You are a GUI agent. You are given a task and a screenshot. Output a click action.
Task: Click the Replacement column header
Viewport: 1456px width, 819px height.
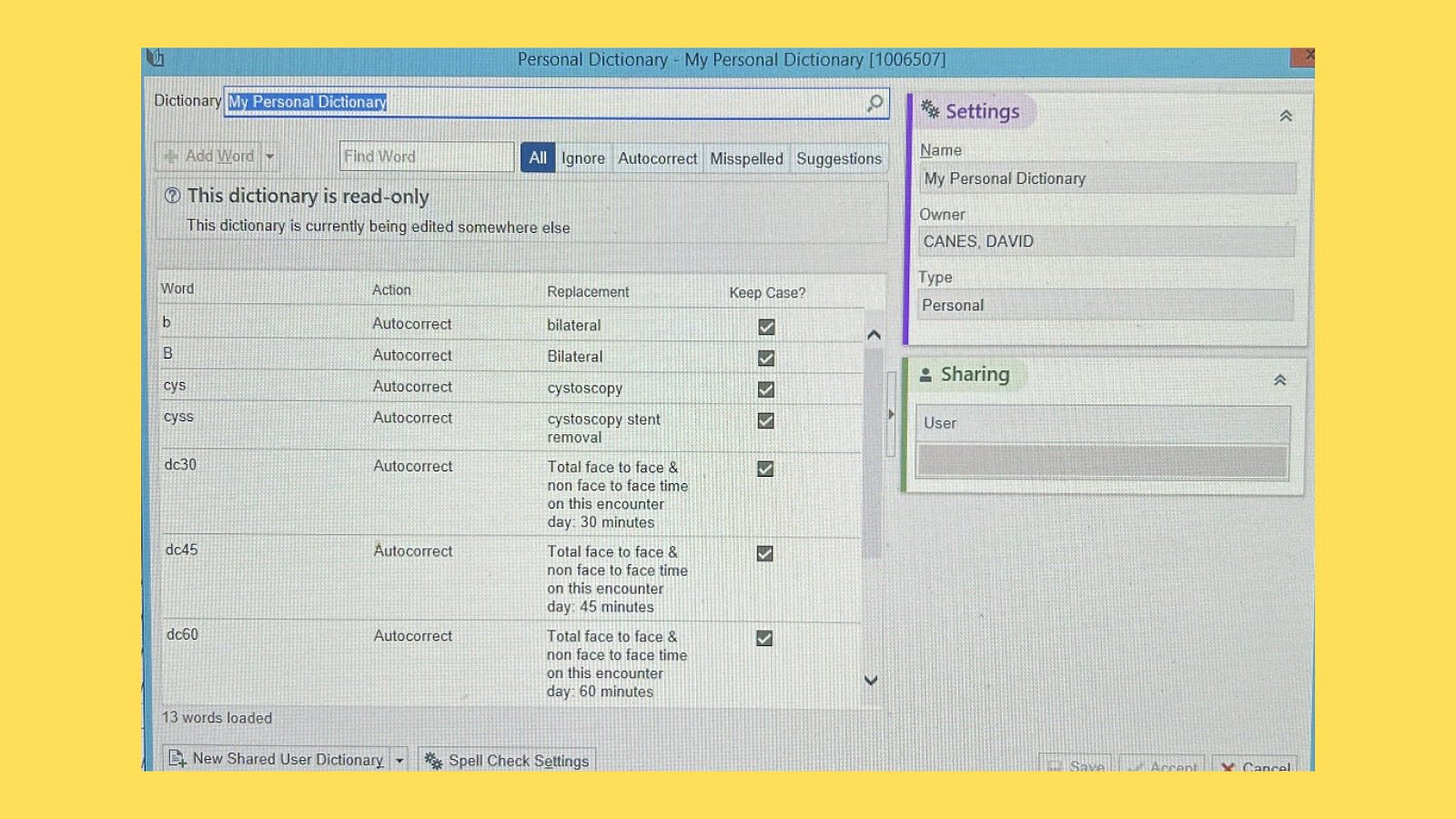(588, 292)
